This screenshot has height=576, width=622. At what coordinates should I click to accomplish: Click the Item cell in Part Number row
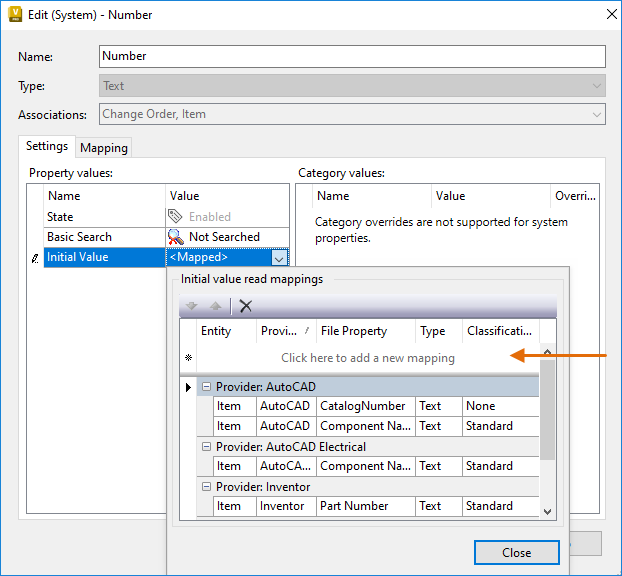click(234, 506)
